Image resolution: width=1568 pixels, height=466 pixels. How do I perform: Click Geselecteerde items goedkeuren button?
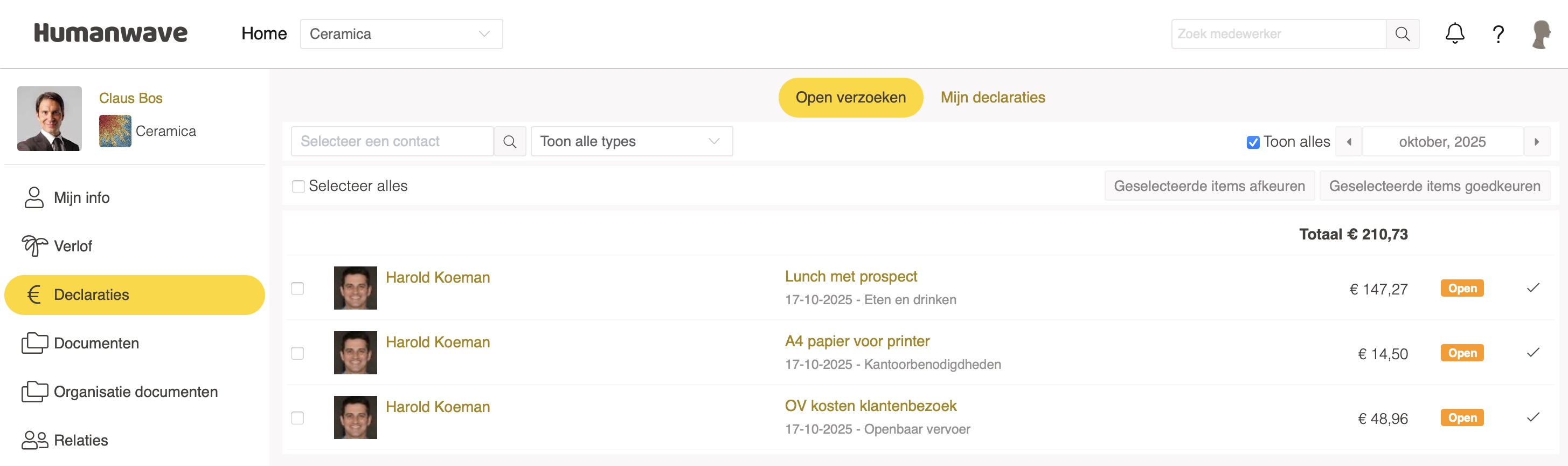coord(1434,187)
